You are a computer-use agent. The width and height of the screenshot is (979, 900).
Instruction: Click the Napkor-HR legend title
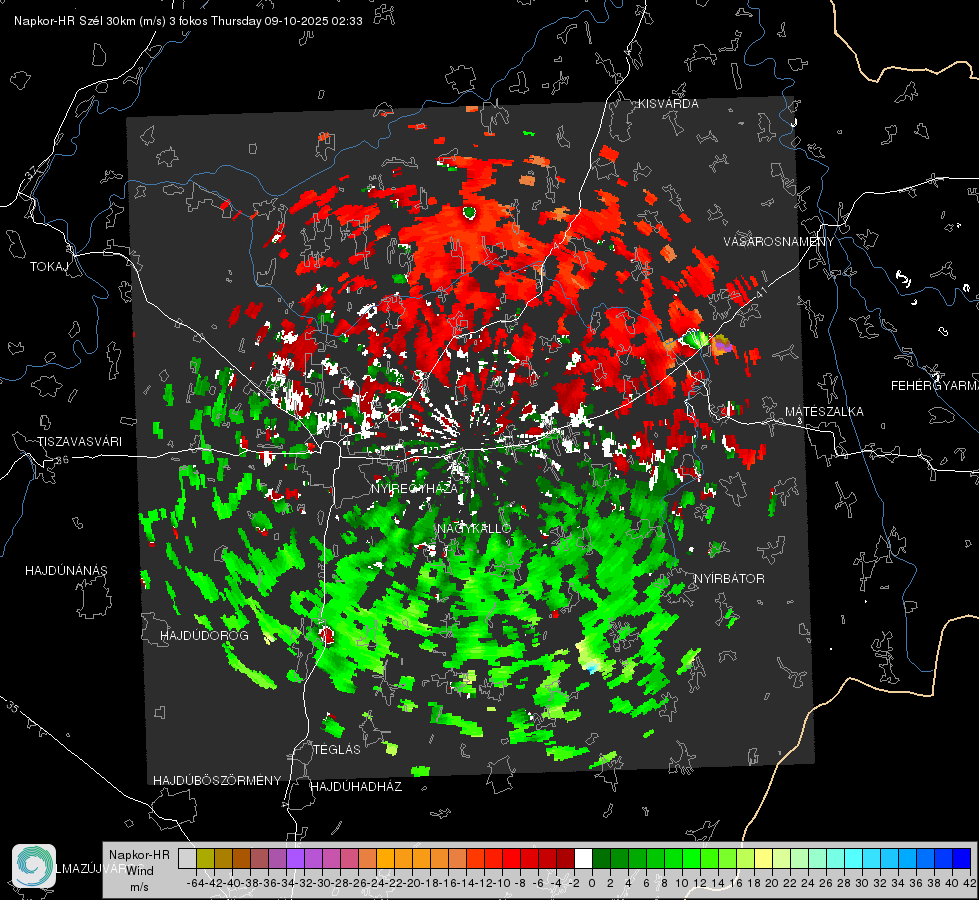click(139, 855)
